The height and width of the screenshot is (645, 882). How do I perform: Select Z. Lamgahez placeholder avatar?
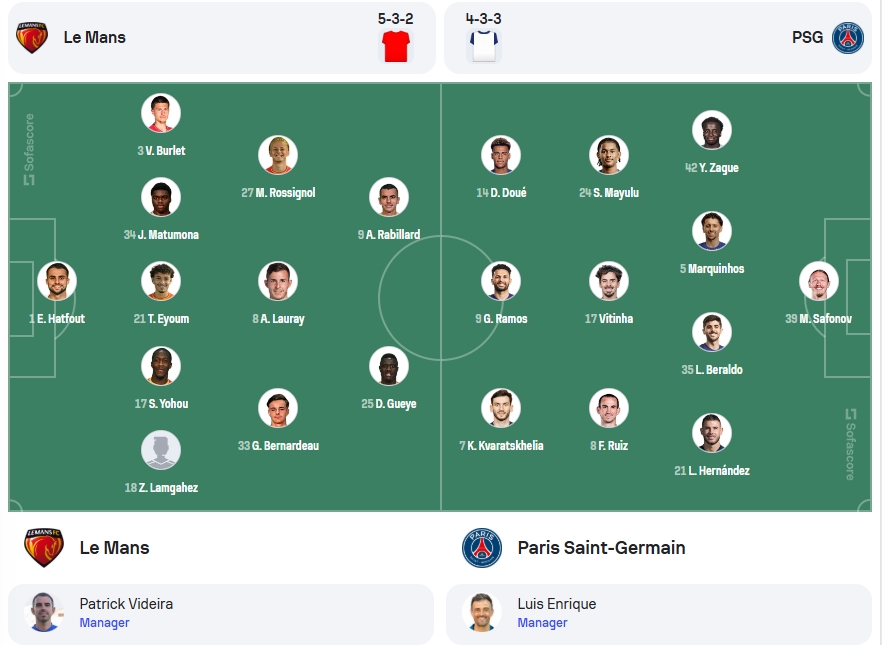click(x=161, y=450)
